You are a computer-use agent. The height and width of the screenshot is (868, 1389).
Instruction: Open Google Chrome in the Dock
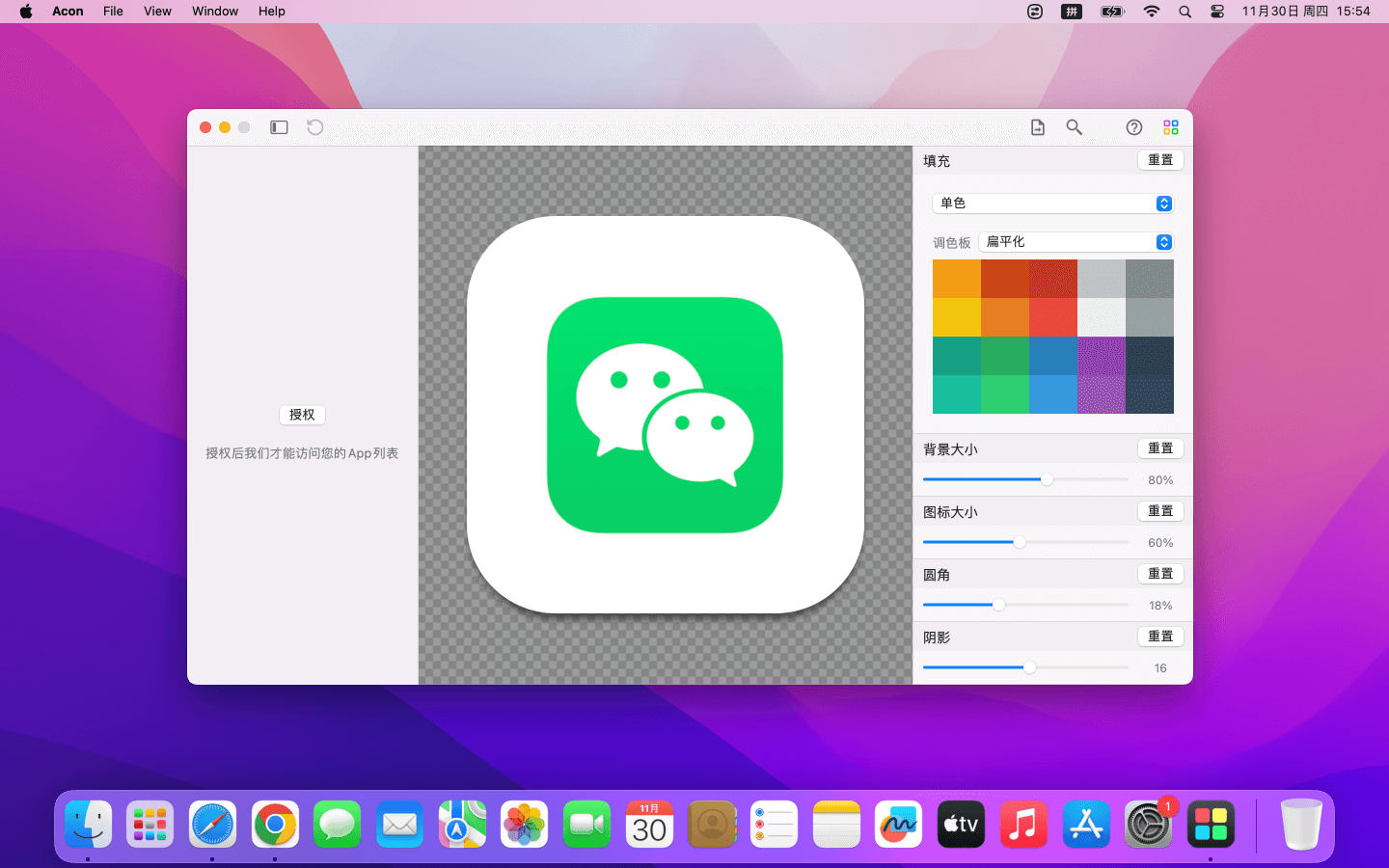[x=275, y=825]
